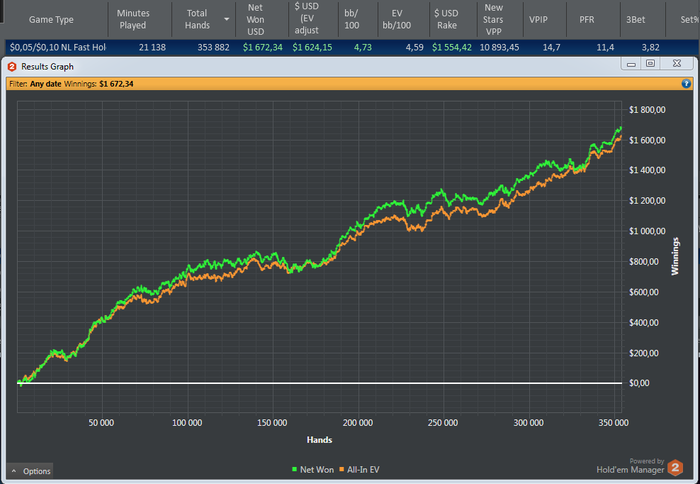Sort by 3Bet column header
The width and height of the screenshot is (700, 484).
click(635, 20)
